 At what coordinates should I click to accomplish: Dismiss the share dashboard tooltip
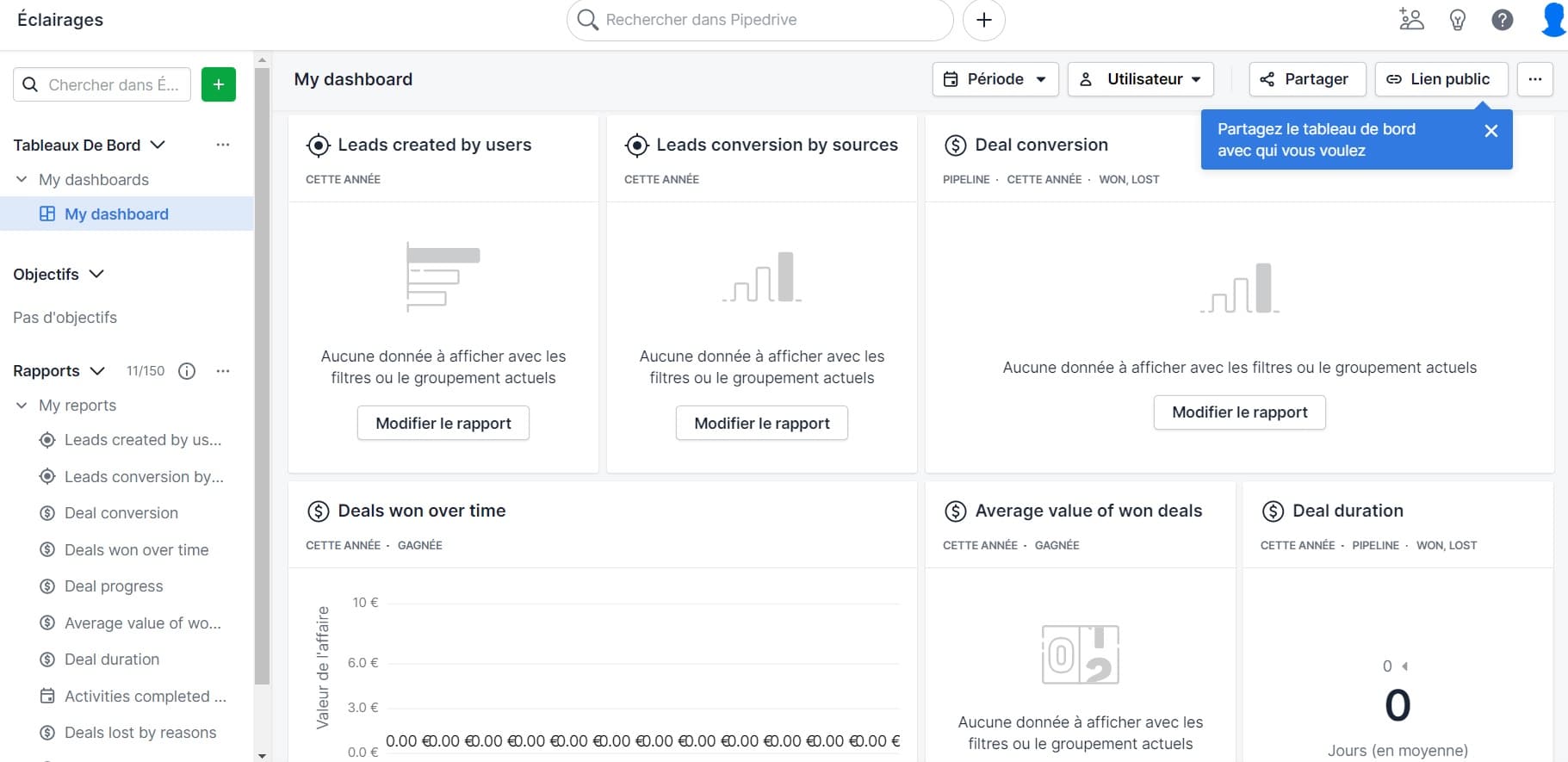coord(1491,131)
